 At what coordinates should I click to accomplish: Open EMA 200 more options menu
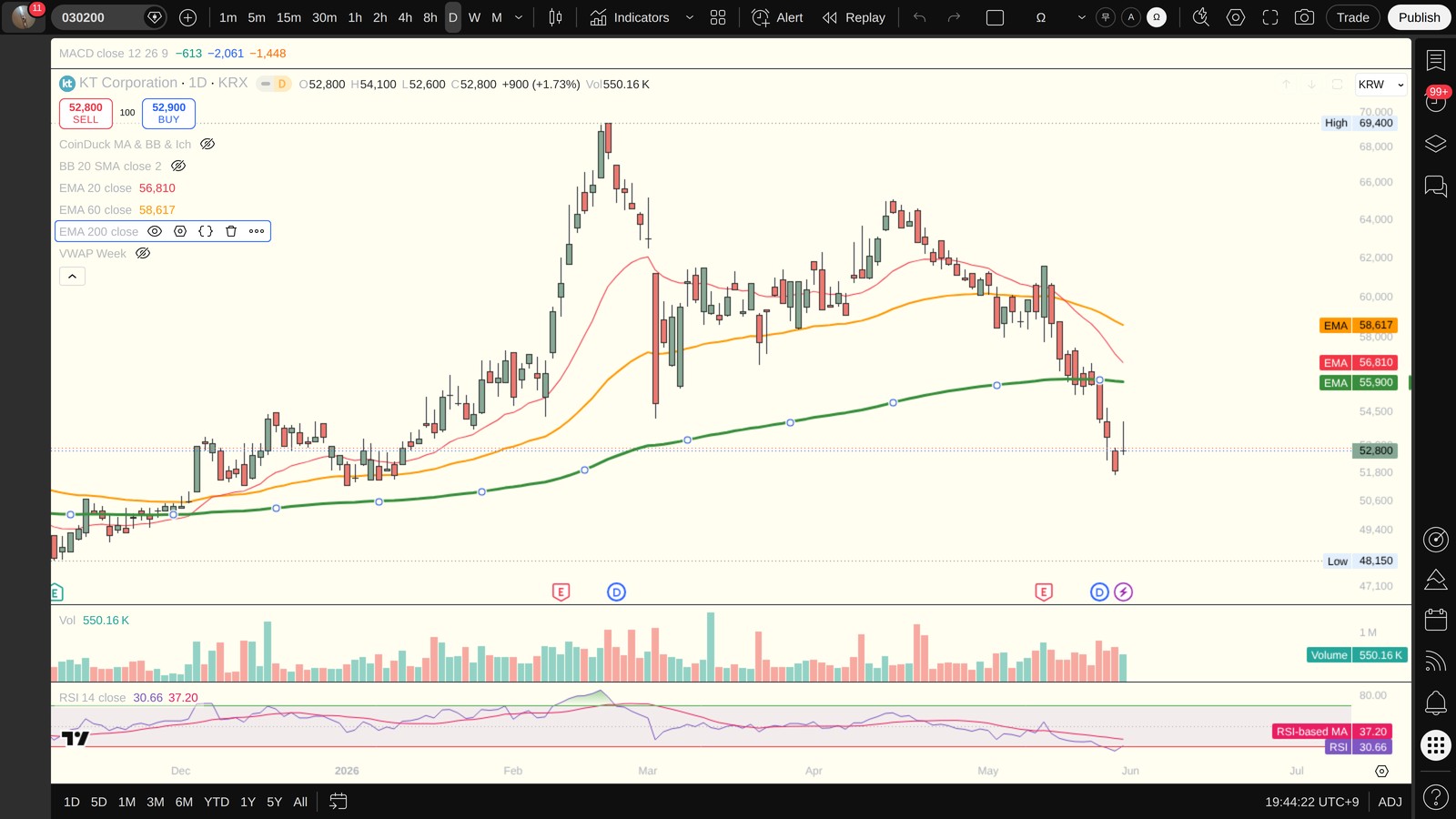pos(257,231)
